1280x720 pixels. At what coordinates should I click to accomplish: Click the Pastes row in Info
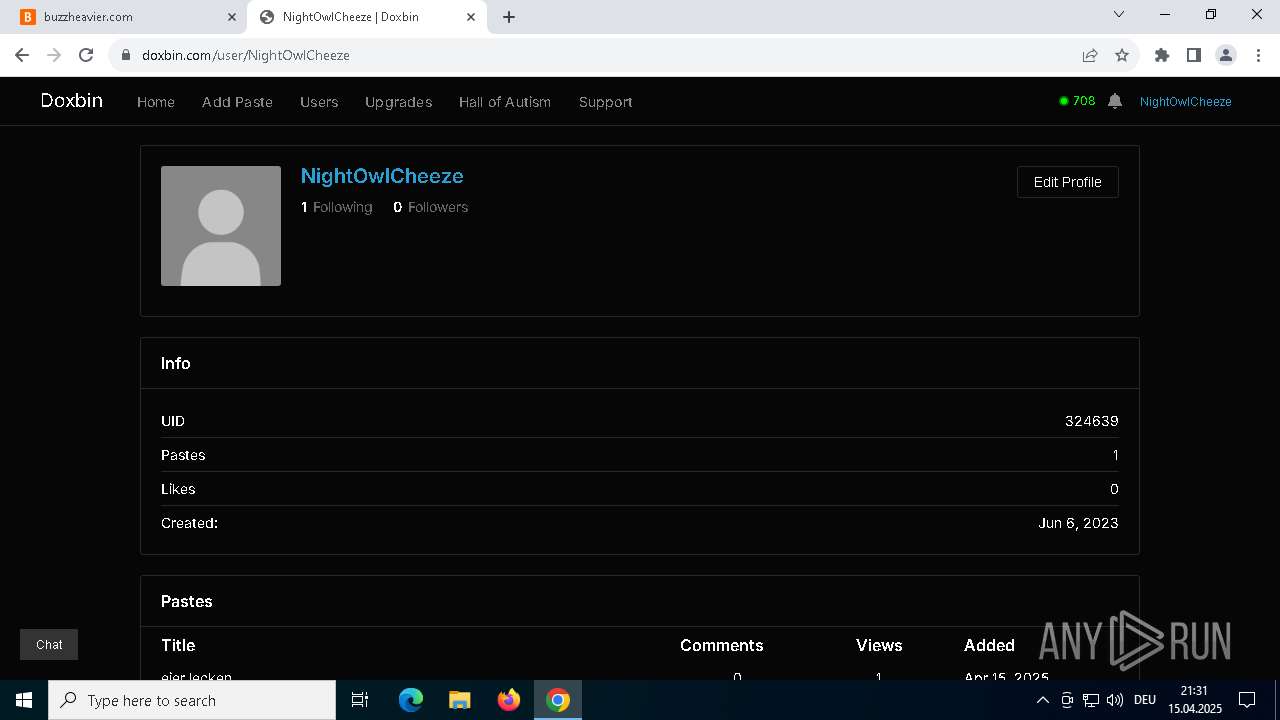pyautogui.click(x=640, y=455)
